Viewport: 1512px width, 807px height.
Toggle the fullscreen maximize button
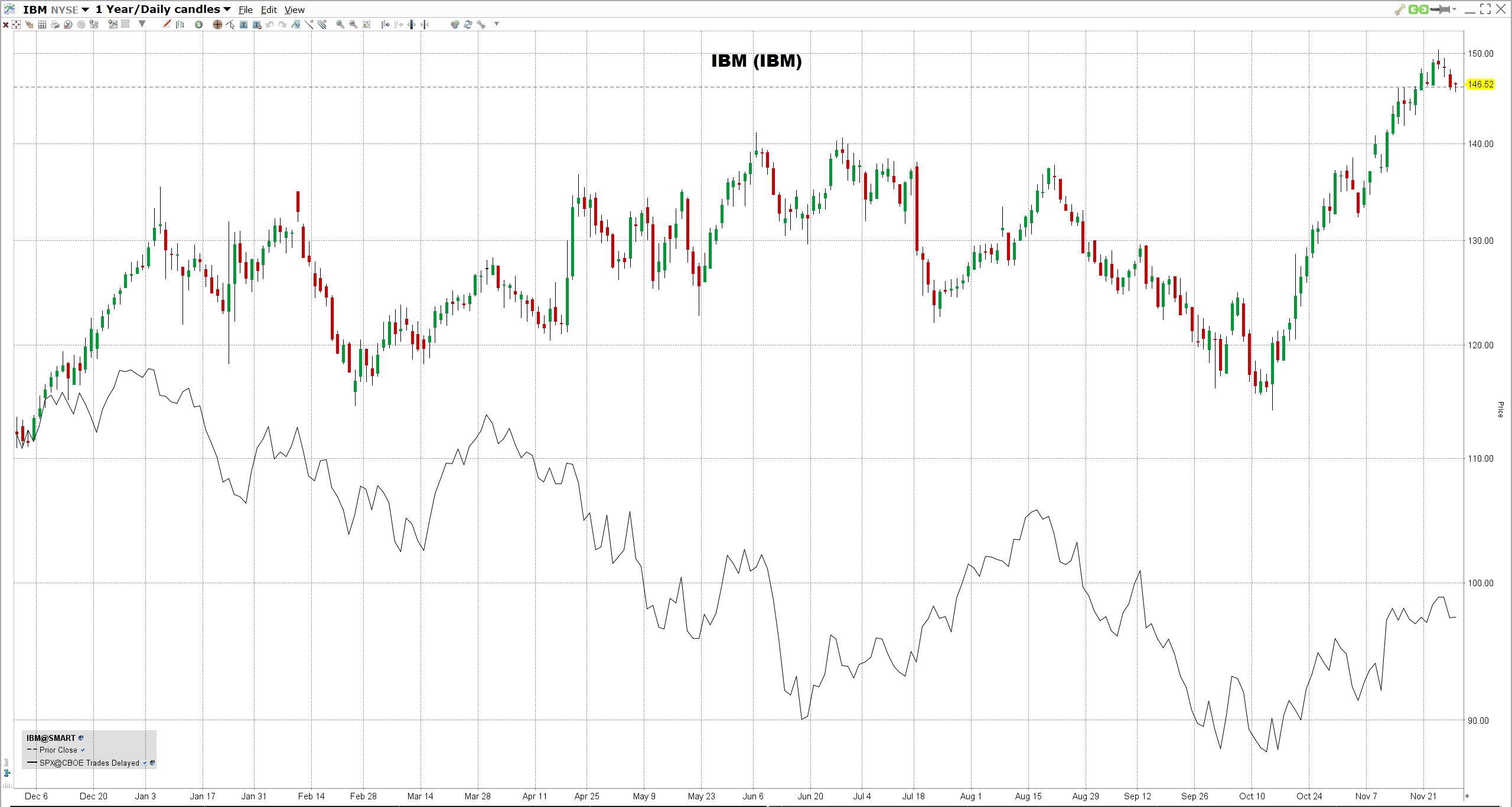click(x=1485, y=9)
